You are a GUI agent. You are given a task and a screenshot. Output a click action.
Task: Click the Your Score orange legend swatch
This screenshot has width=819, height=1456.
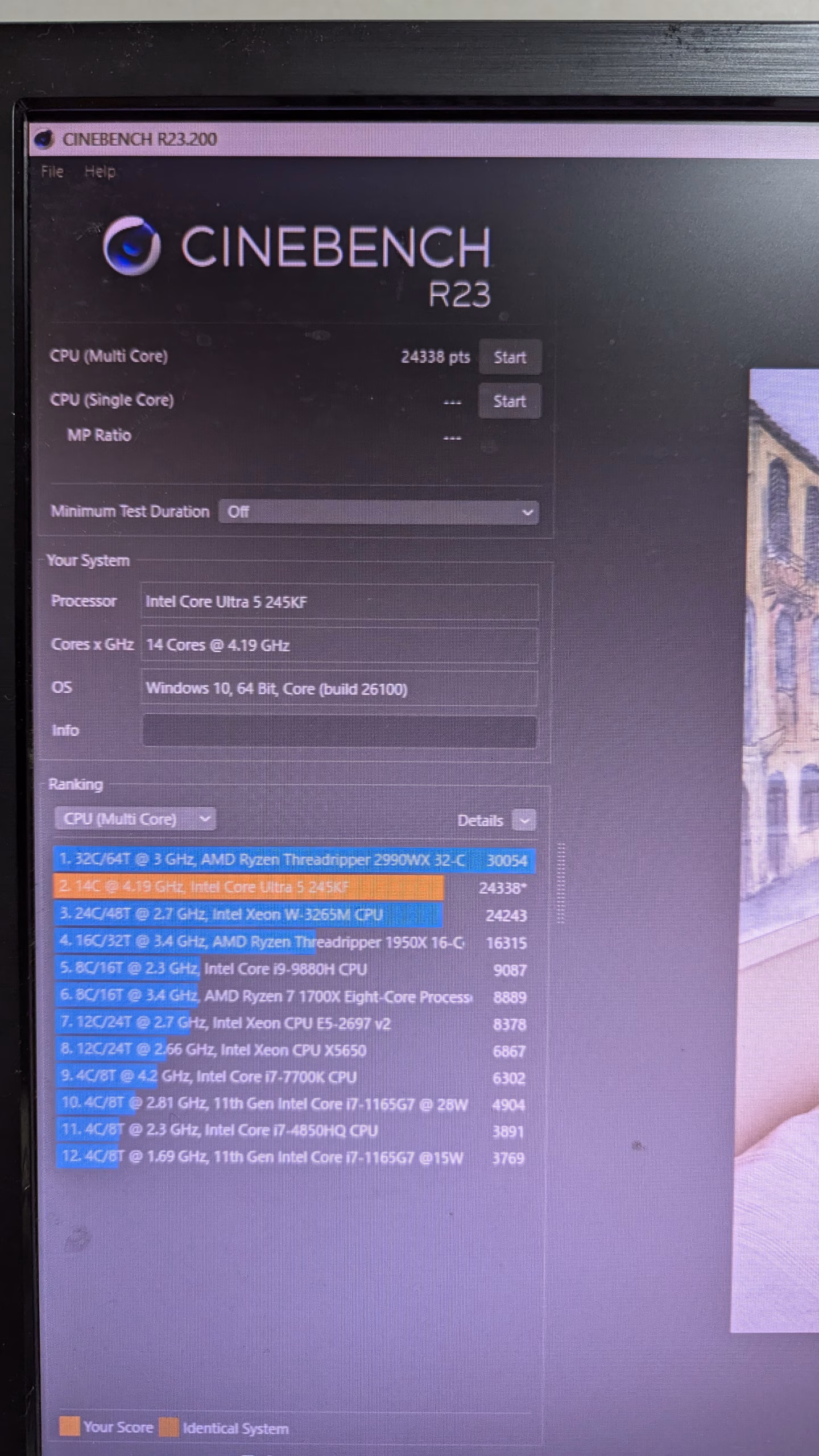[69, 1426]
